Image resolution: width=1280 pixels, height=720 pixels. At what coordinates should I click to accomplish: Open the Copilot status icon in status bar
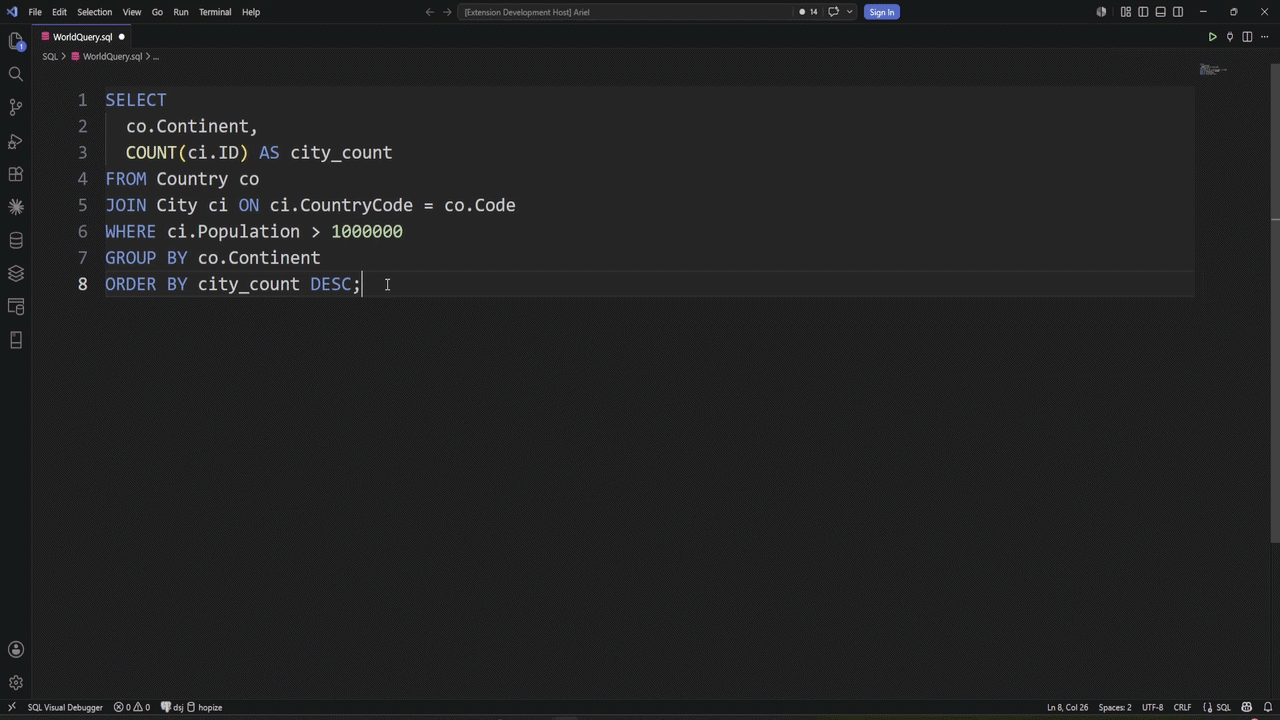tap(1248, 707)
